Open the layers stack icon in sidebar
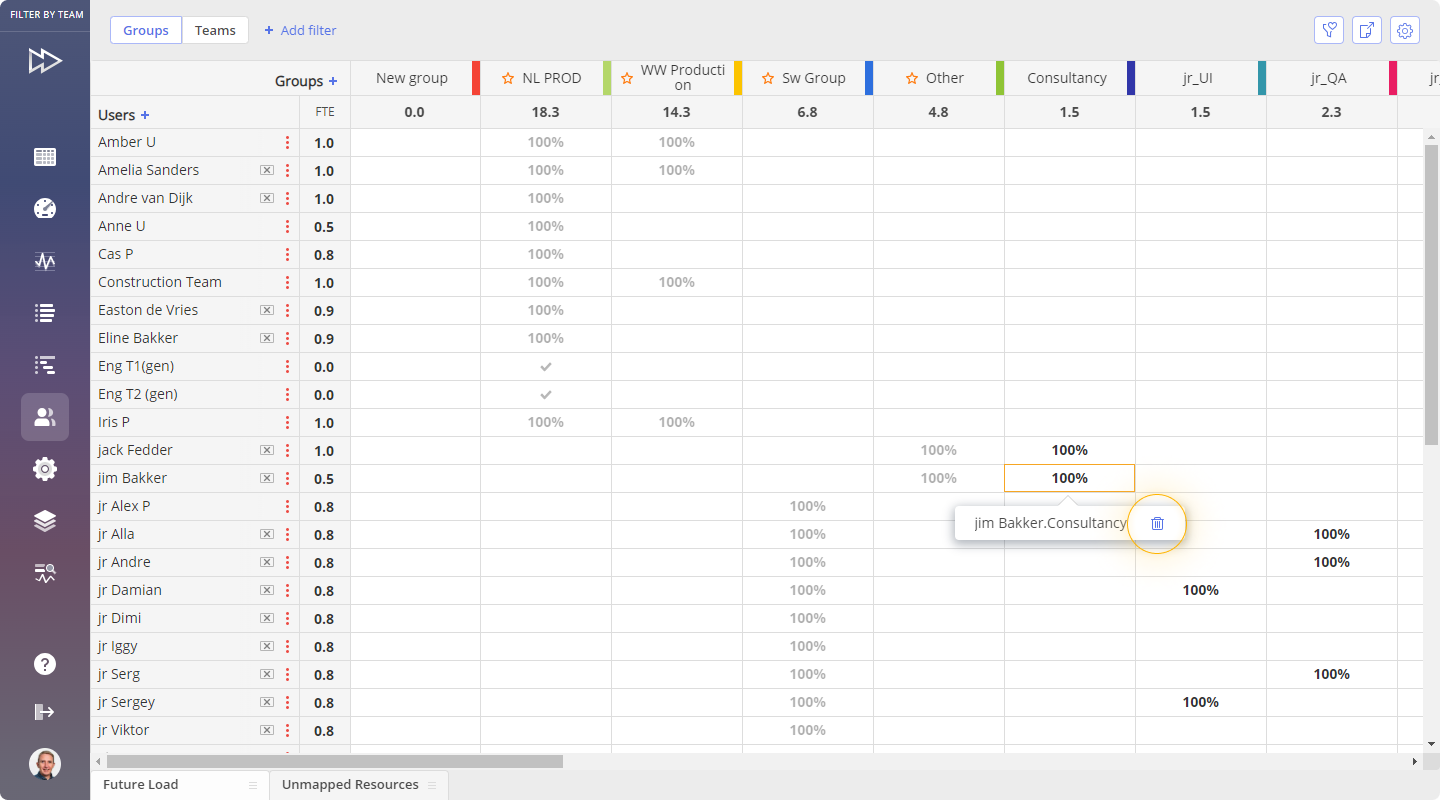The height and width of the screenshot is (800, 1440). tap(44, 521)
